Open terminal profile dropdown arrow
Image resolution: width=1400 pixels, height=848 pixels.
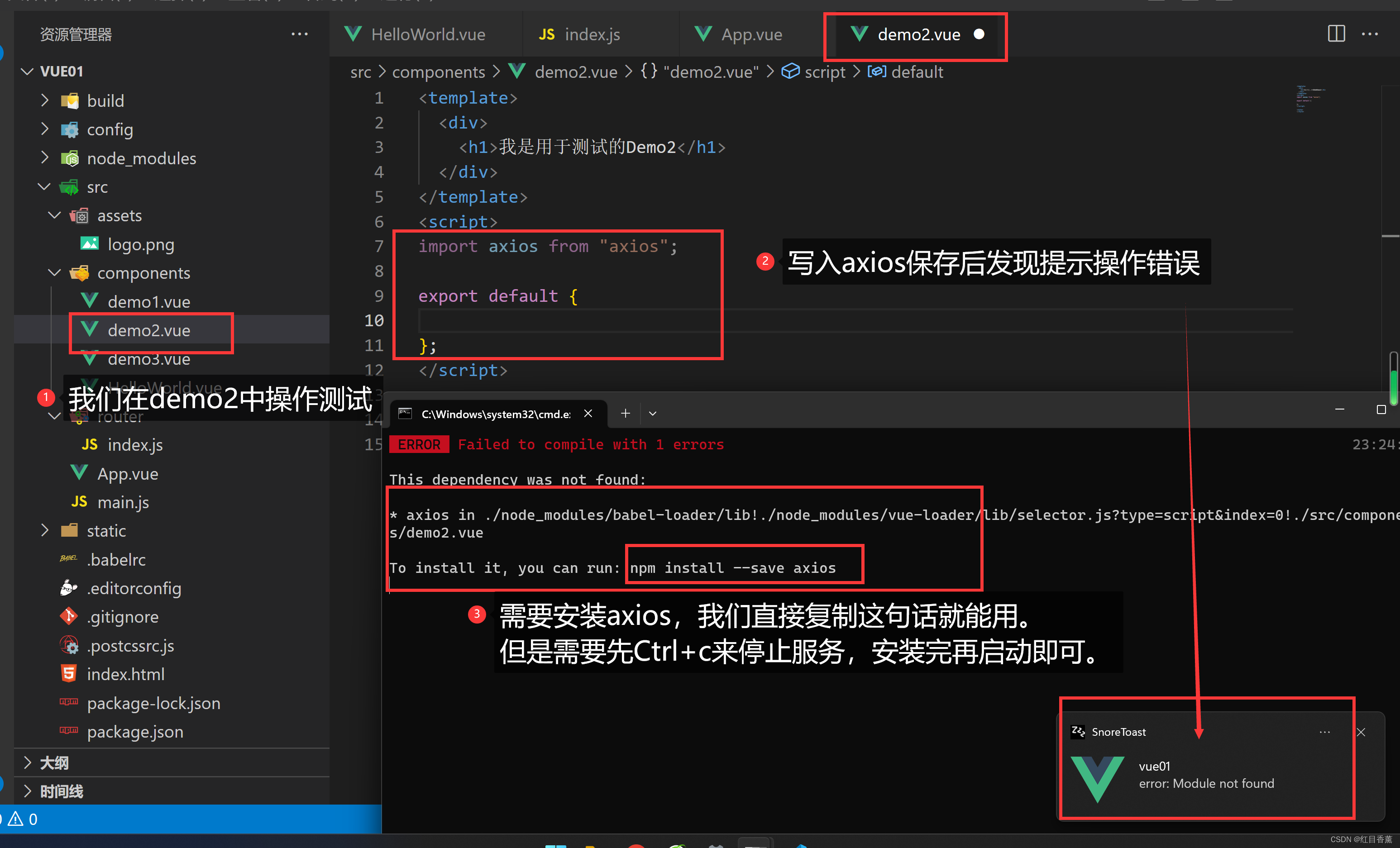[652, 414]
